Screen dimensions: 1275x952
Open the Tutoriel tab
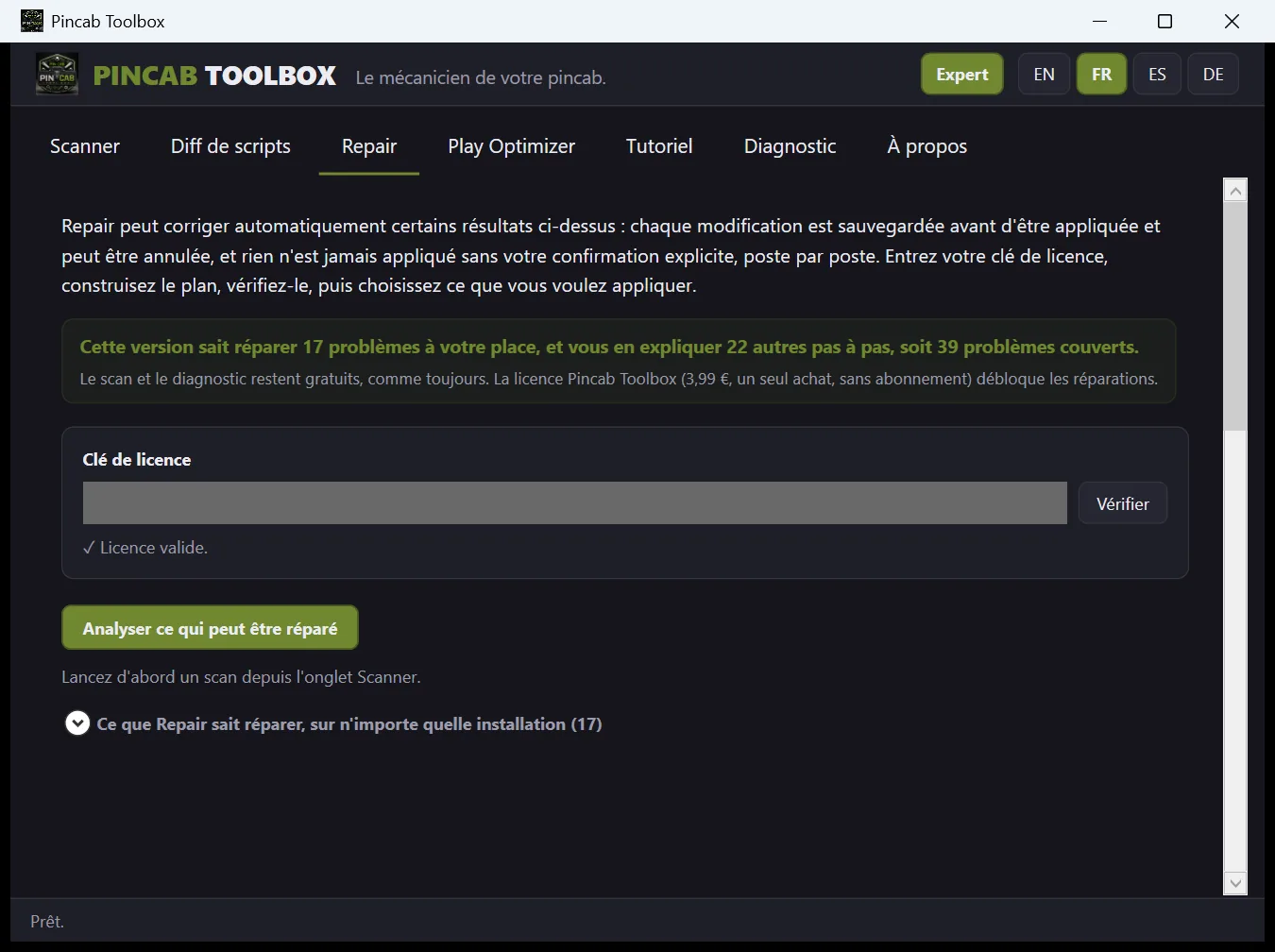[659, 146]
